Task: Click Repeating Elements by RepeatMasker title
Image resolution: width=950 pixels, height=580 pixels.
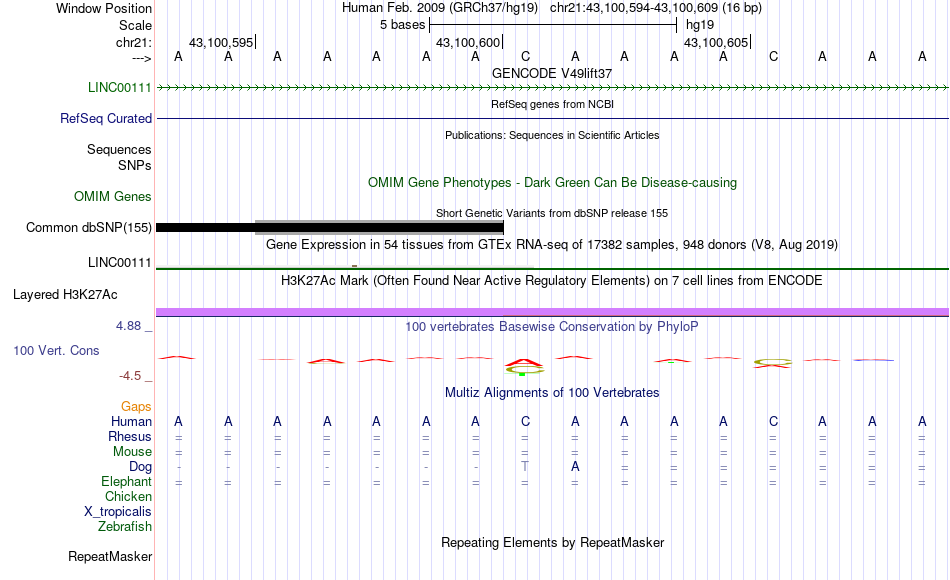Action: pyautogui.click(x=552, y=542)
